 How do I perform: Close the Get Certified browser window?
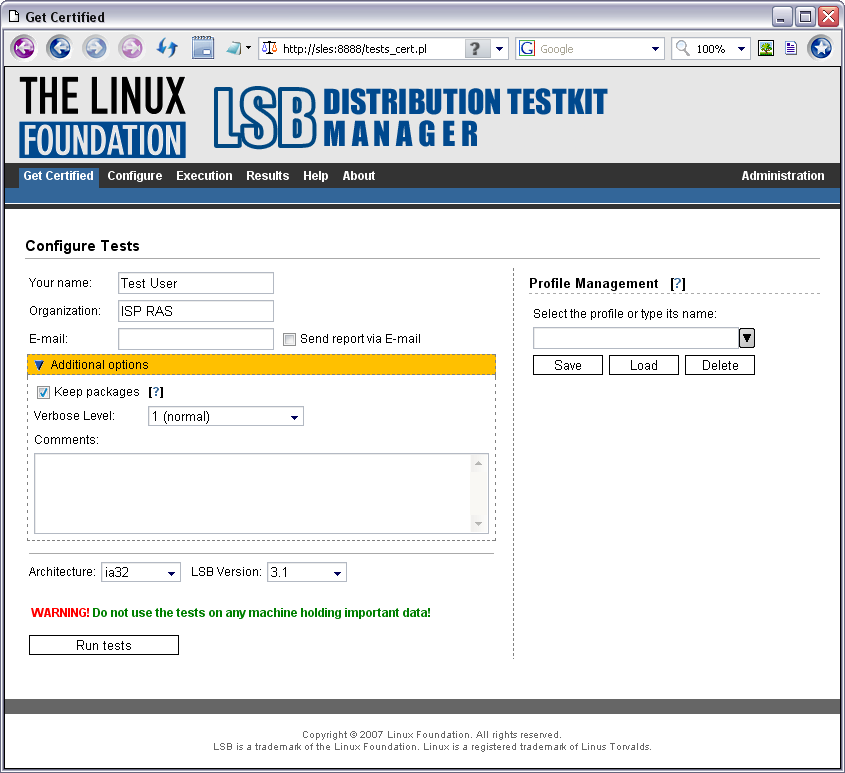[828, 17]
